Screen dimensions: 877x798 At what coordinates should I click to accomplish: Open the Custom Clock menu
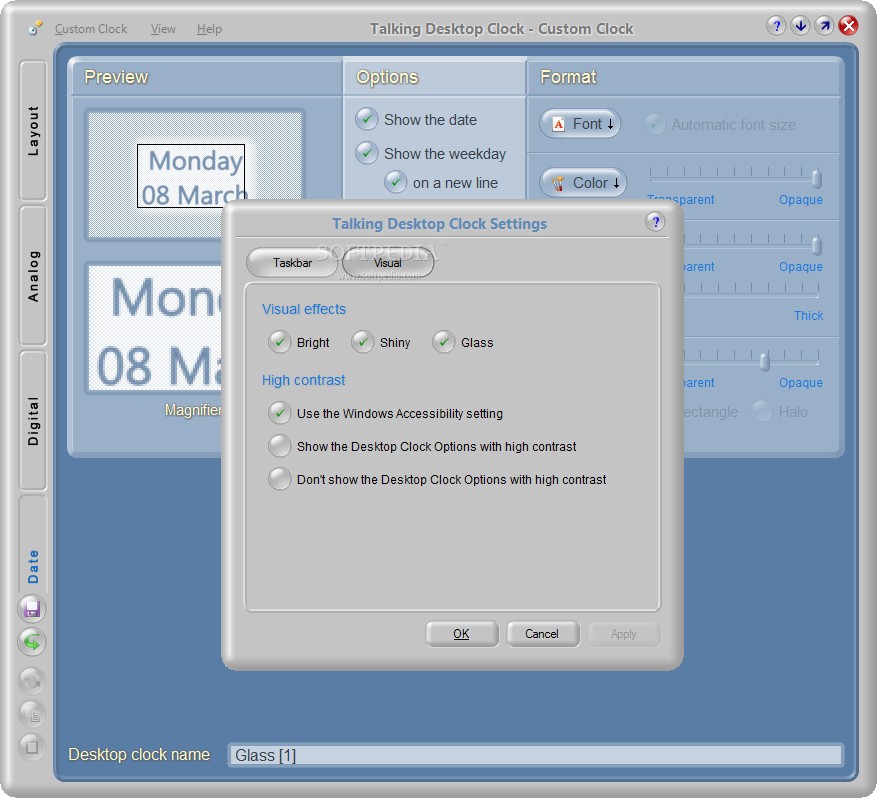[91, 29]
